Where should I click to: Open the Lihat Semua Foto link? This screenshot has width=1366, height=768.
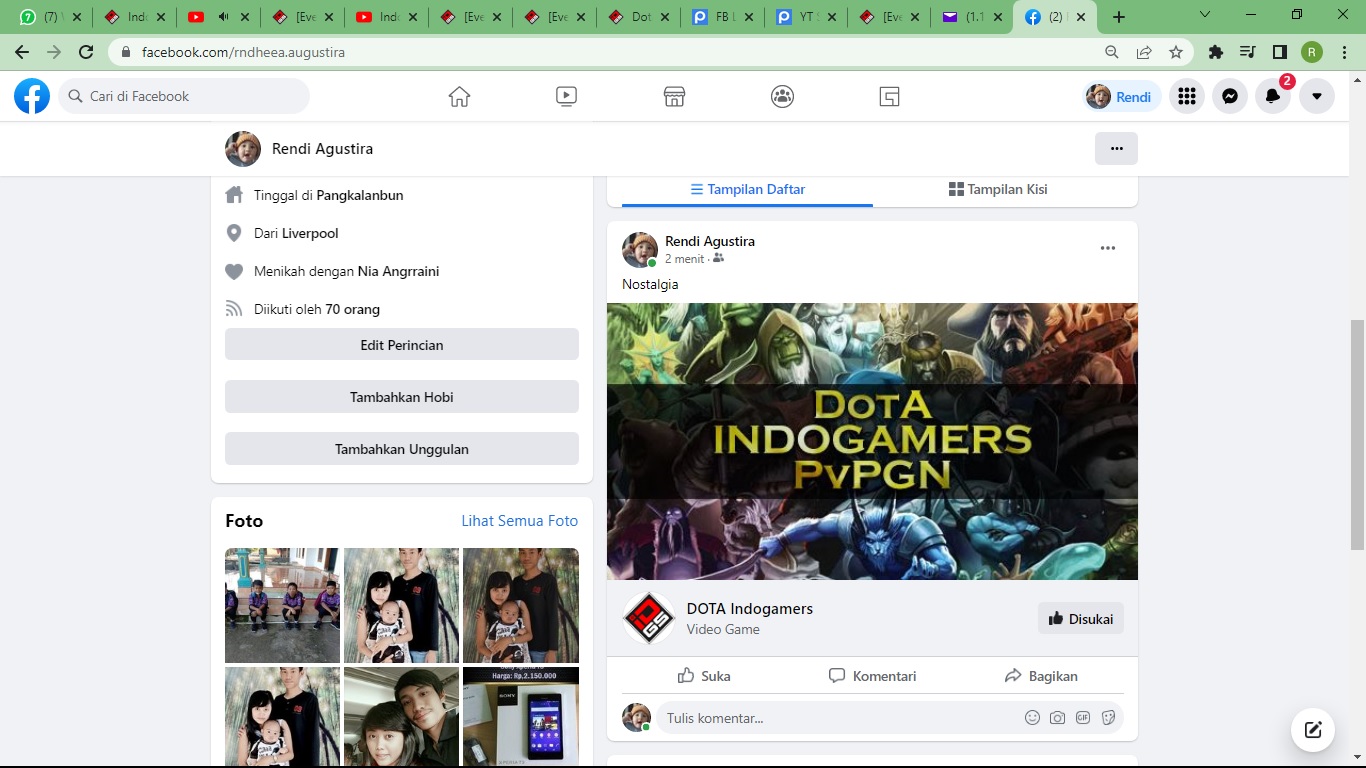tap(519, 521)
